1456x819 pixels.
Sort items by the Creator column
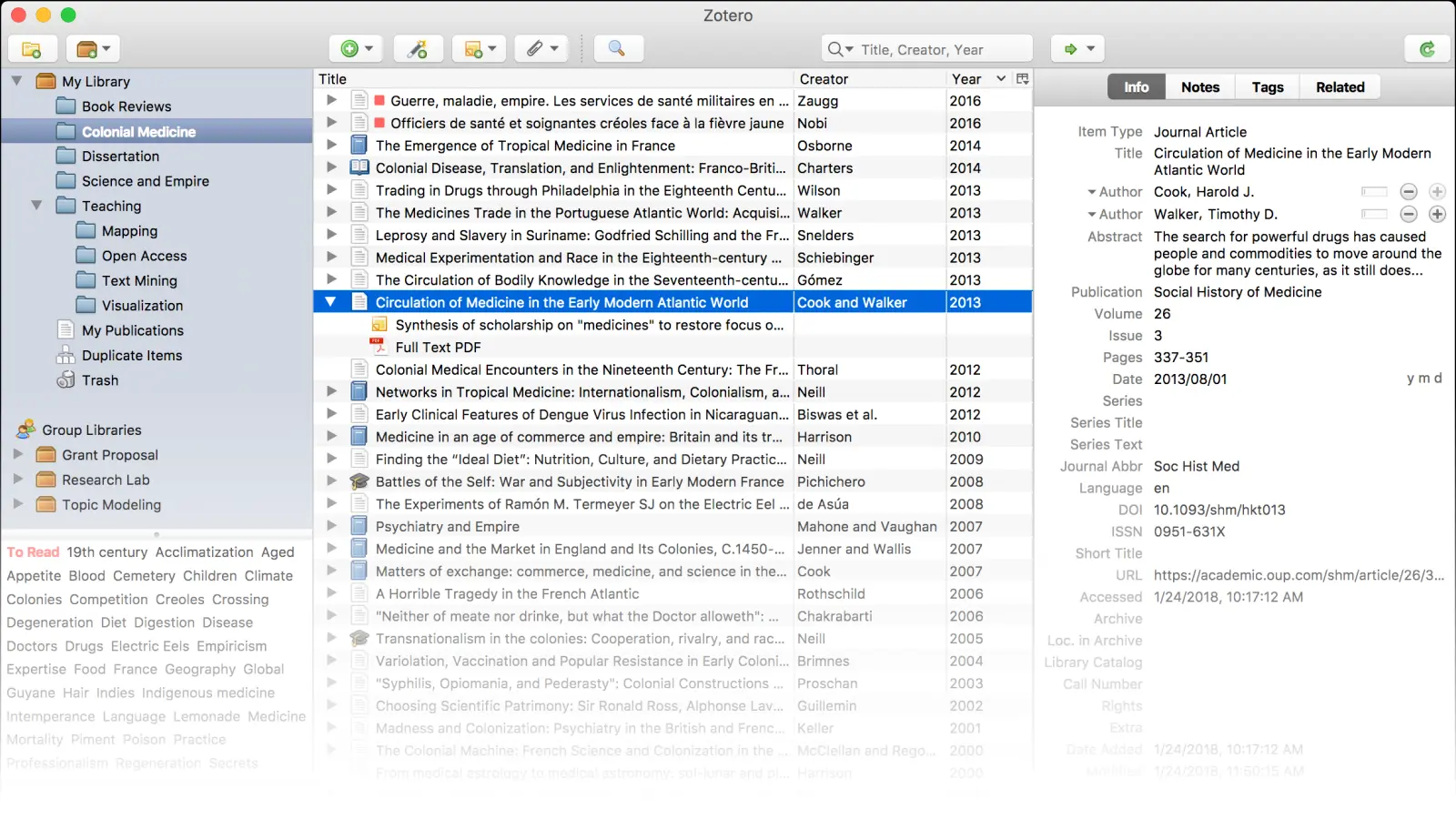point(869,79)
